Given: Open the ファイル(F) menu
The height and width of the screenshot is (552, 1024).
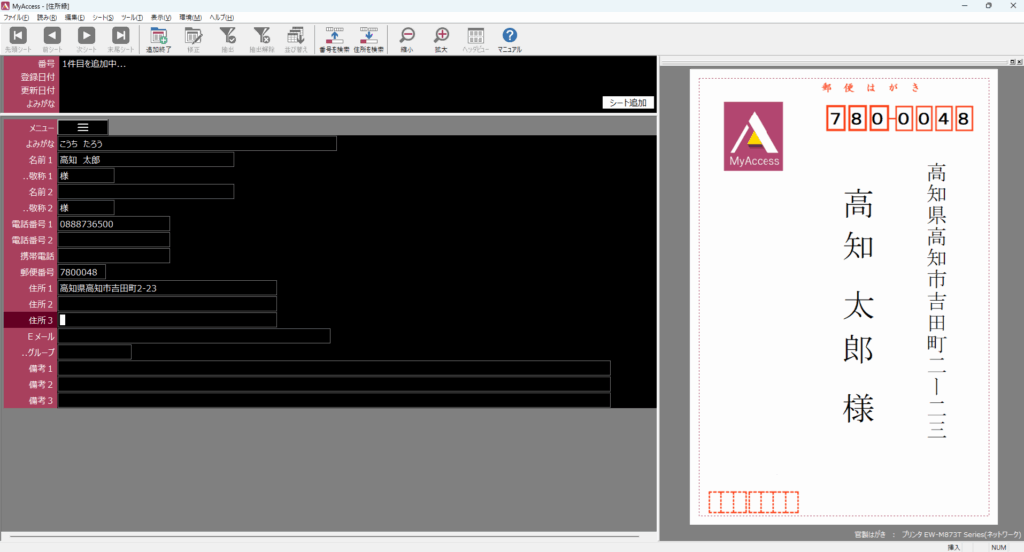Looking at the screenshot, I should (x=16, y=18).
